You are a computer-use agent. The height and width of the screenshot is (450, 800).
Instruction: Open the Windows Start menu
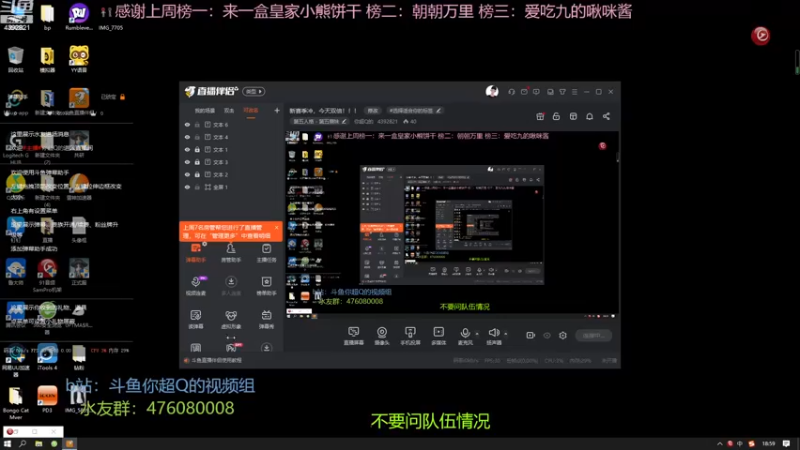(x=7, y=444)
